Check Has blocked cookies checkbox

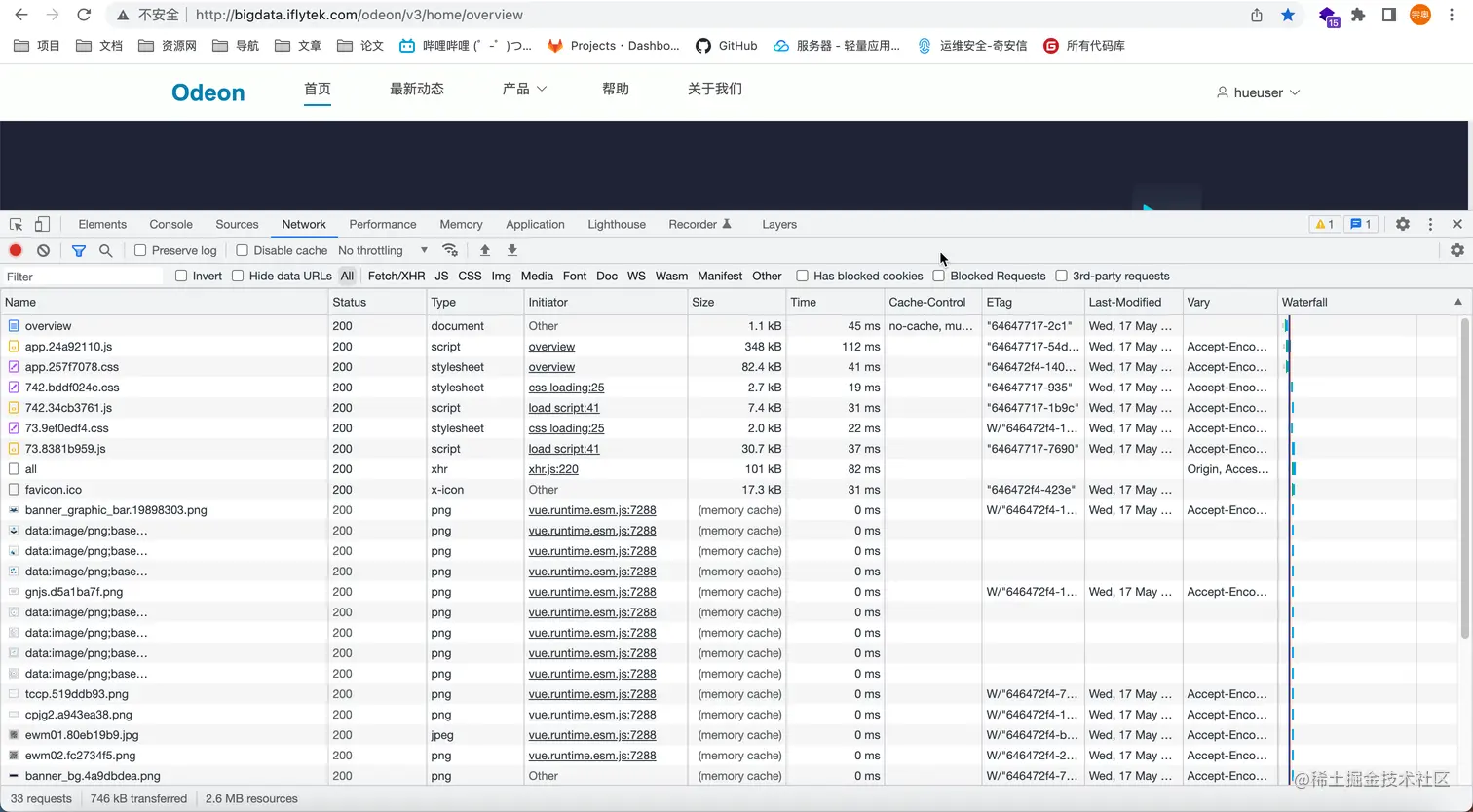click(x=802, y=276)
